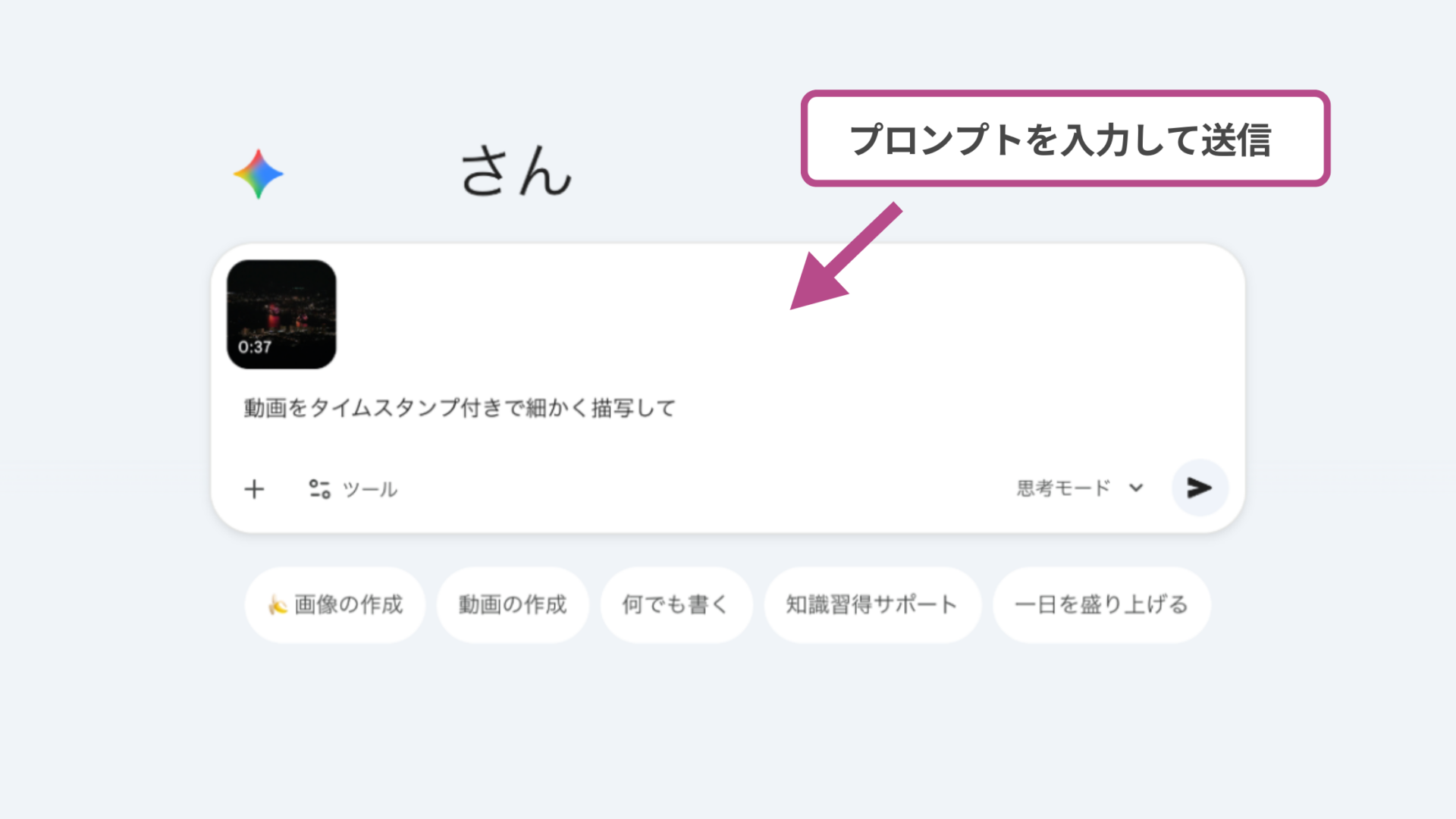Click the ツール sliders icon
Screen dimensions: 1456x819
(x=321, y=489)
